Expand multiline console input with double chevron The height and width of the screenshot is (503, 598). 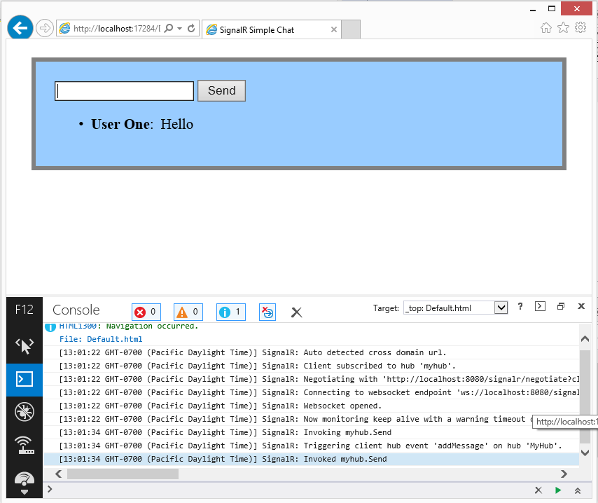(577, 490)
